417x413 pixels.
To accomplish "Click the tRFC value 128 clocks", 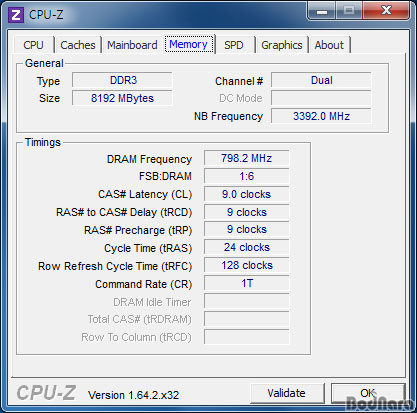I will [x=247, y=265].
